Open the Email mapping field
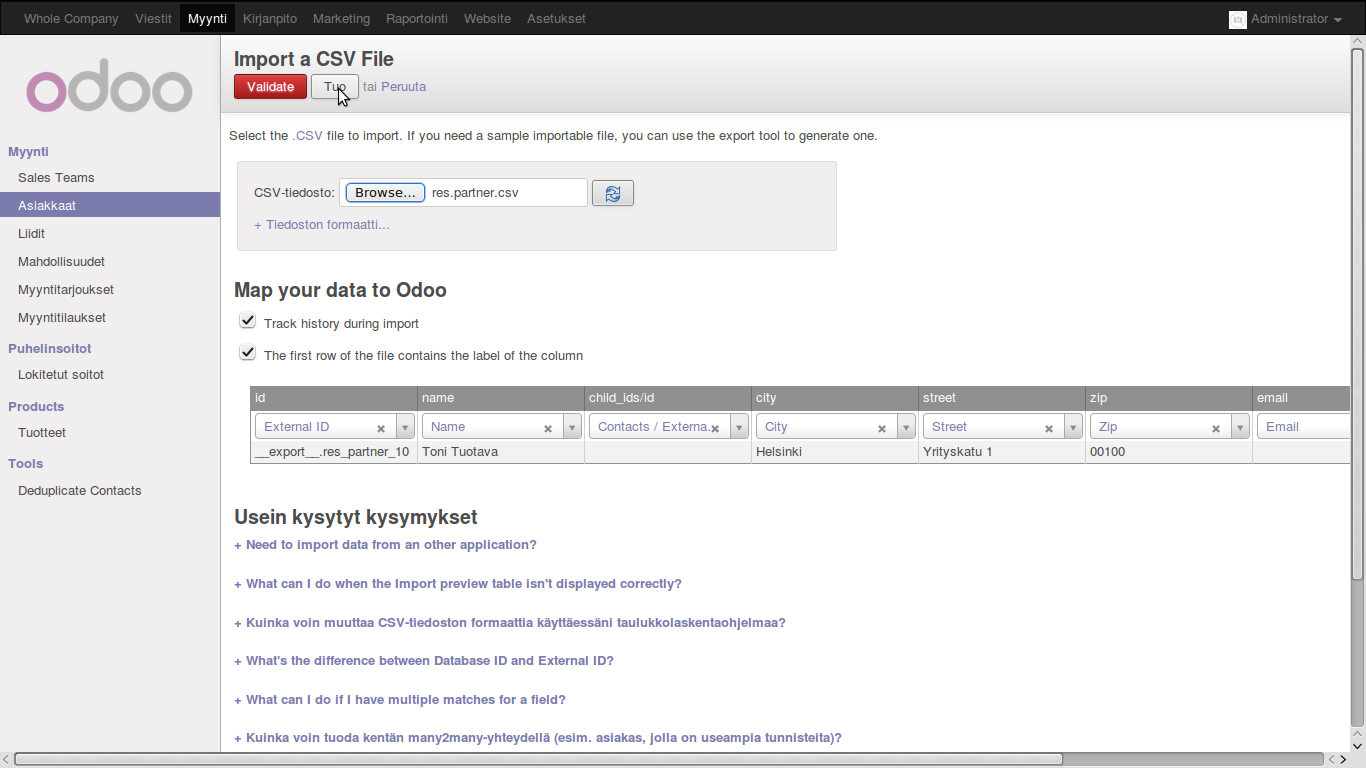 [x=1303, y=427]
